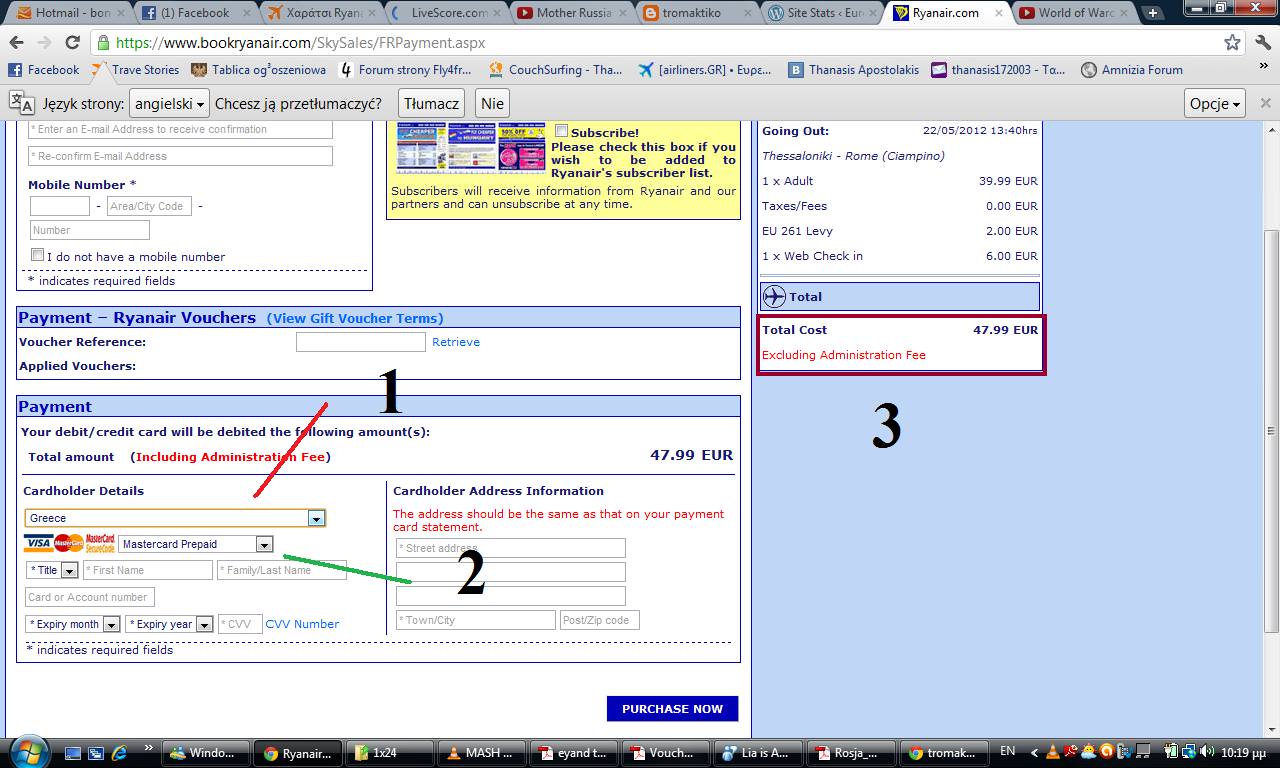Click the PURCHASE NOW button
Viewport: 1280px width, 768px height.
[x=672, y=708]
